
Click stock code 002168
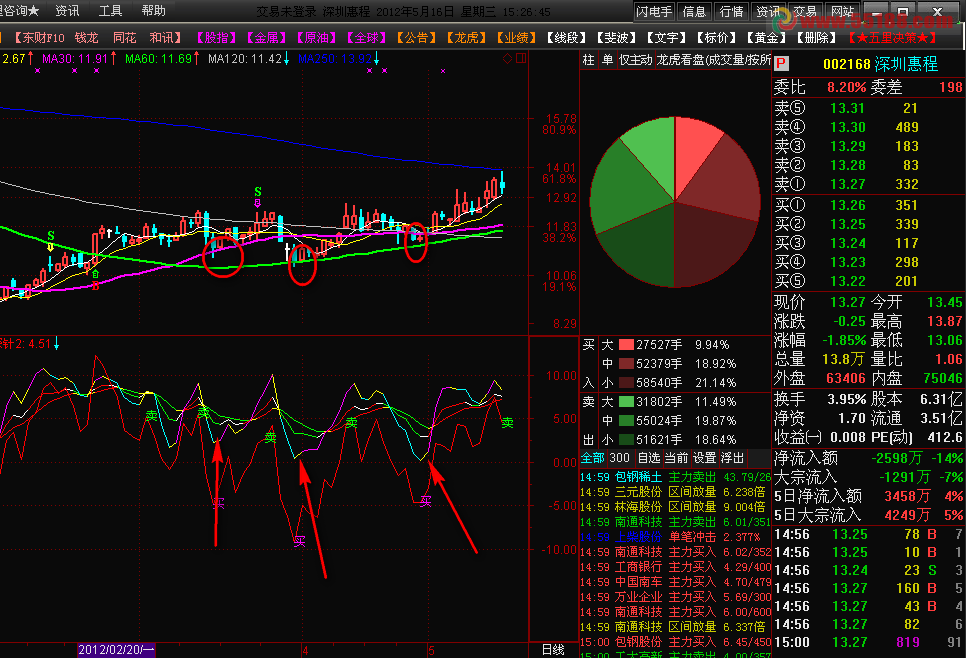[846, 64]
